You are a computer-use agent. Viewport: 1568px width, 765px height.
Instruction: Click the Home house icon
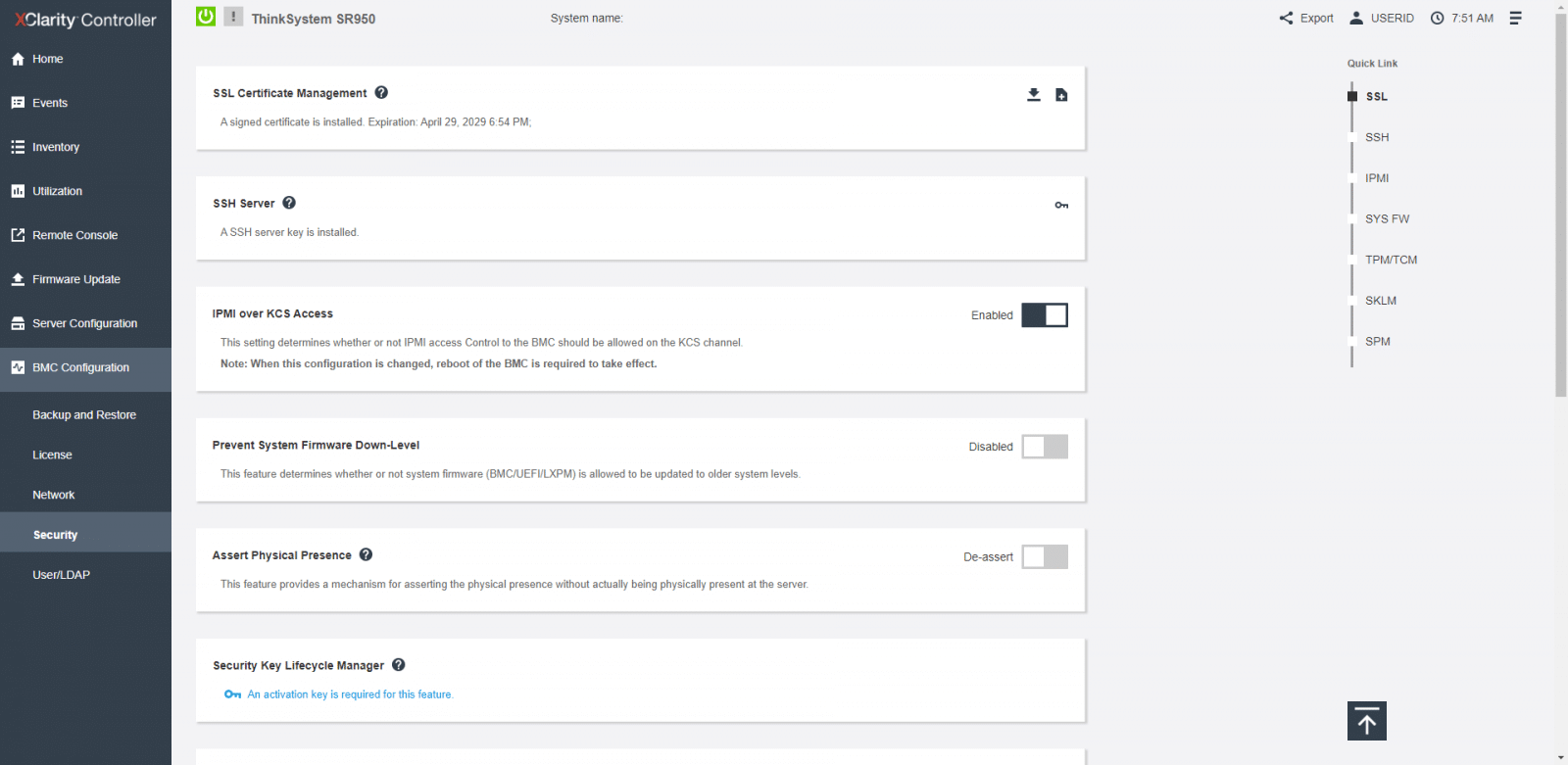pyautogui.click(x=18, y=59)
